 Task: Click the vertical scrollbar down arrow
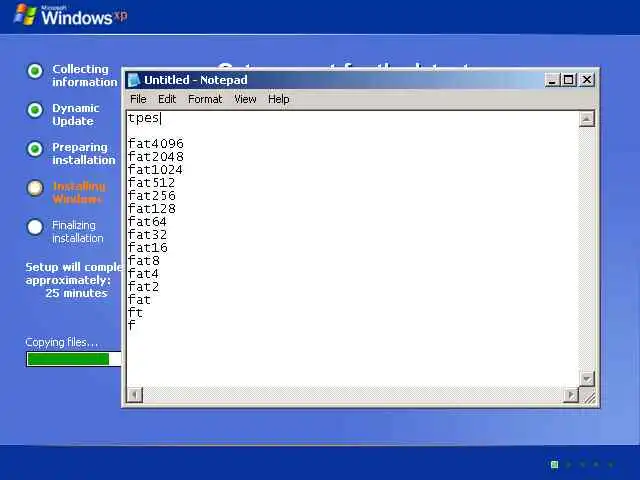(x=587, y=379)
